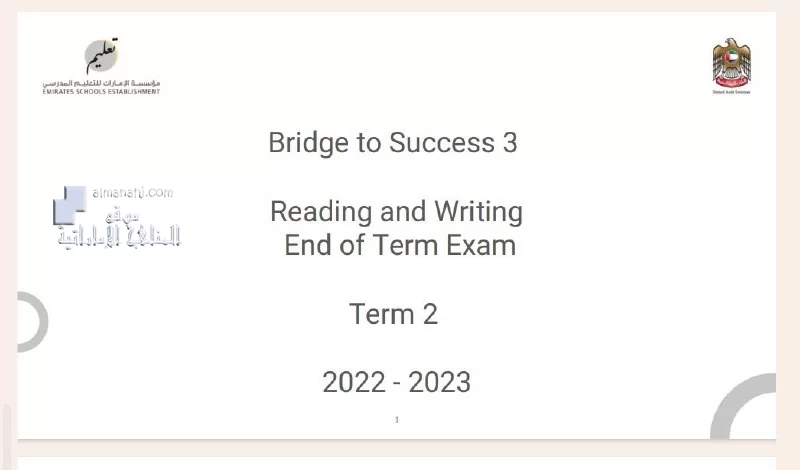Viewport: 800px width, 470px height.
Task: Click the gray arc decoration at bottom right
Action: (x=743, y=406)
